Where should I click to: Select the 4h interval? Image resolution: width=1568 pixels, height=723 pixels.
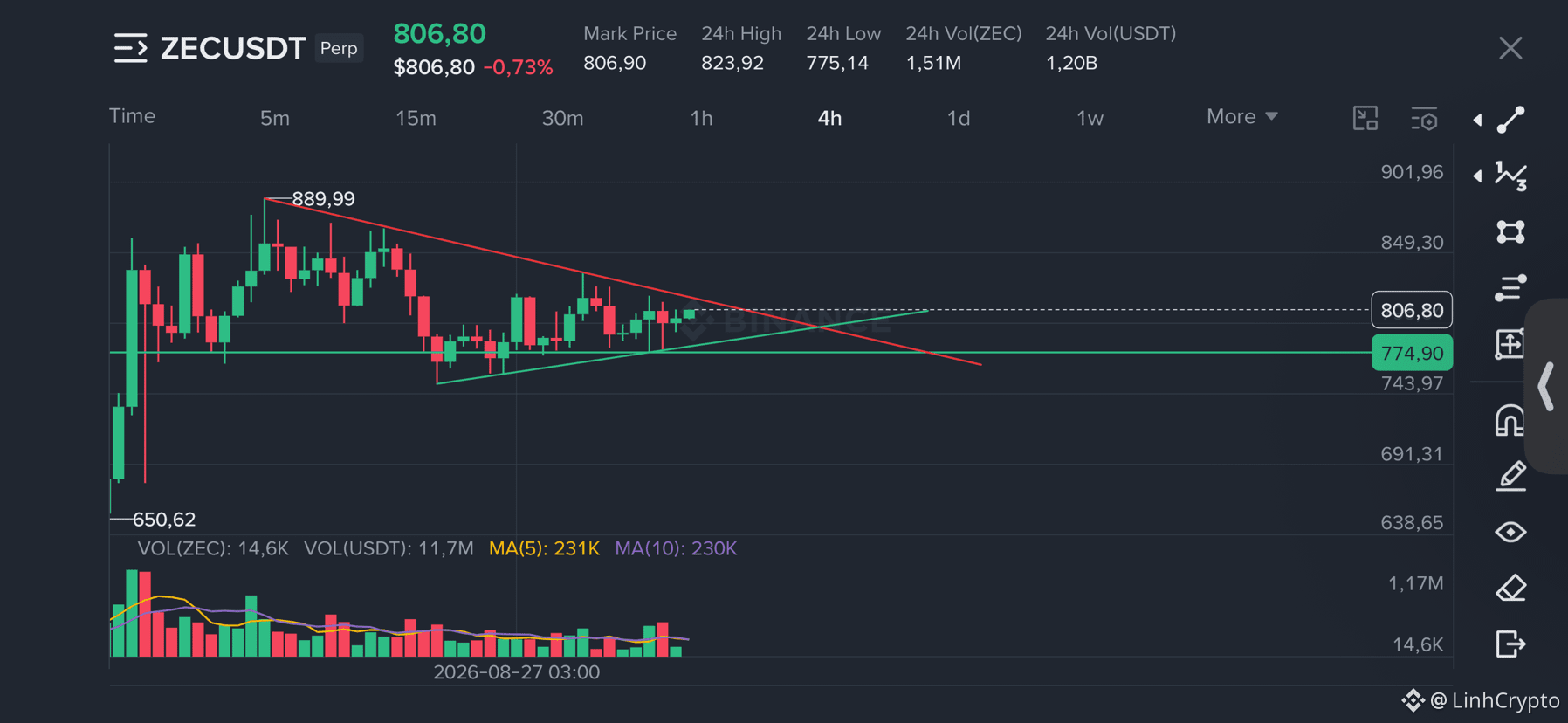(x=829, y=118)
